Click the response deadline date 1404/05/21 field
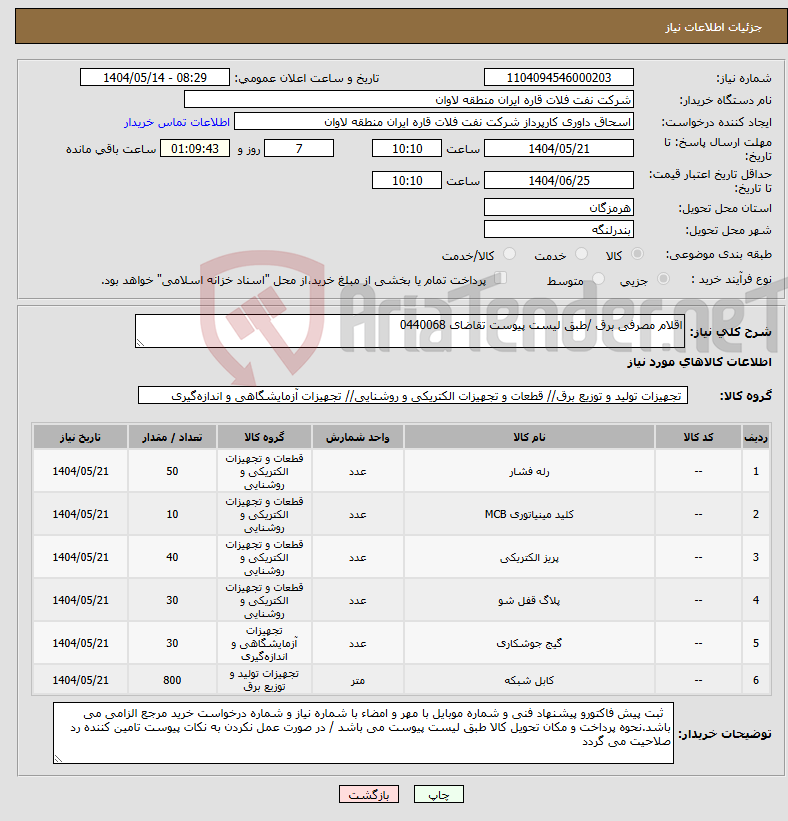 559,149
